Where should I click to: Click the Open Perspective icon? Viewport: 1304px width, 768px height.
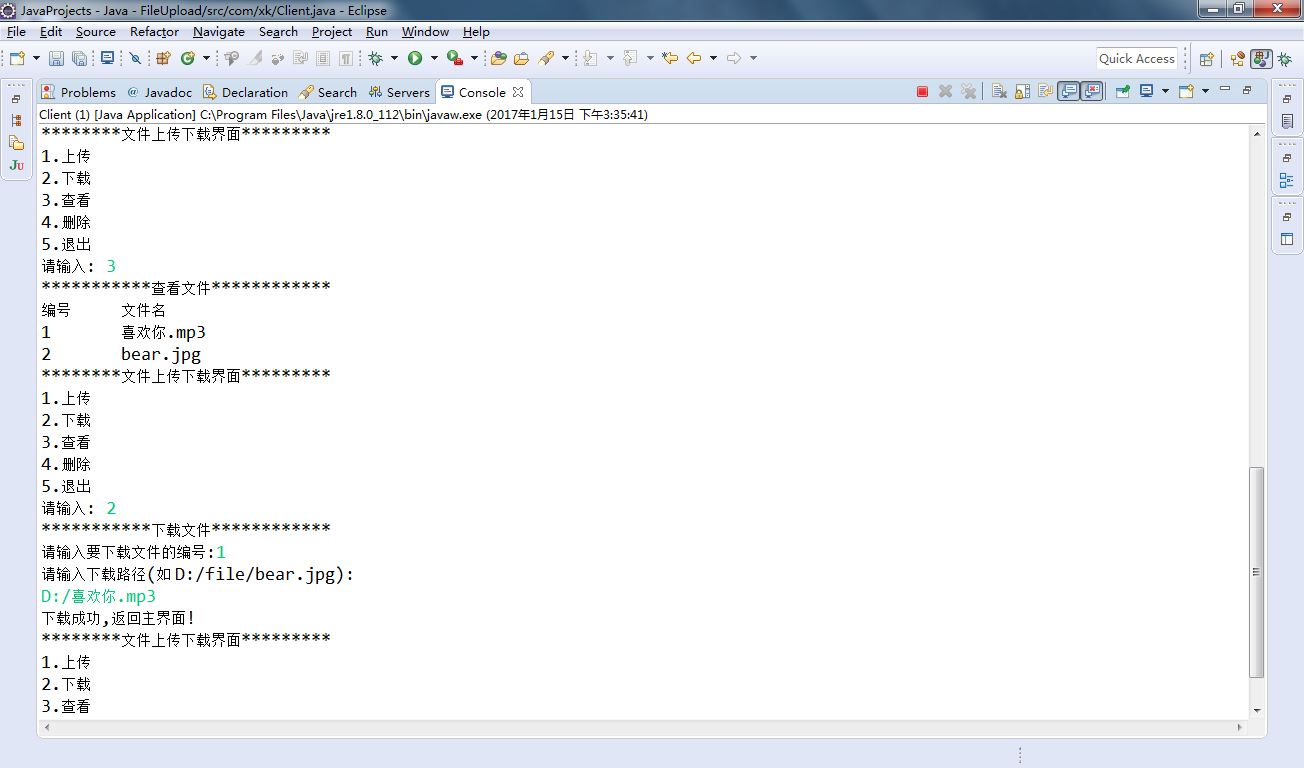click(1206, 59)
